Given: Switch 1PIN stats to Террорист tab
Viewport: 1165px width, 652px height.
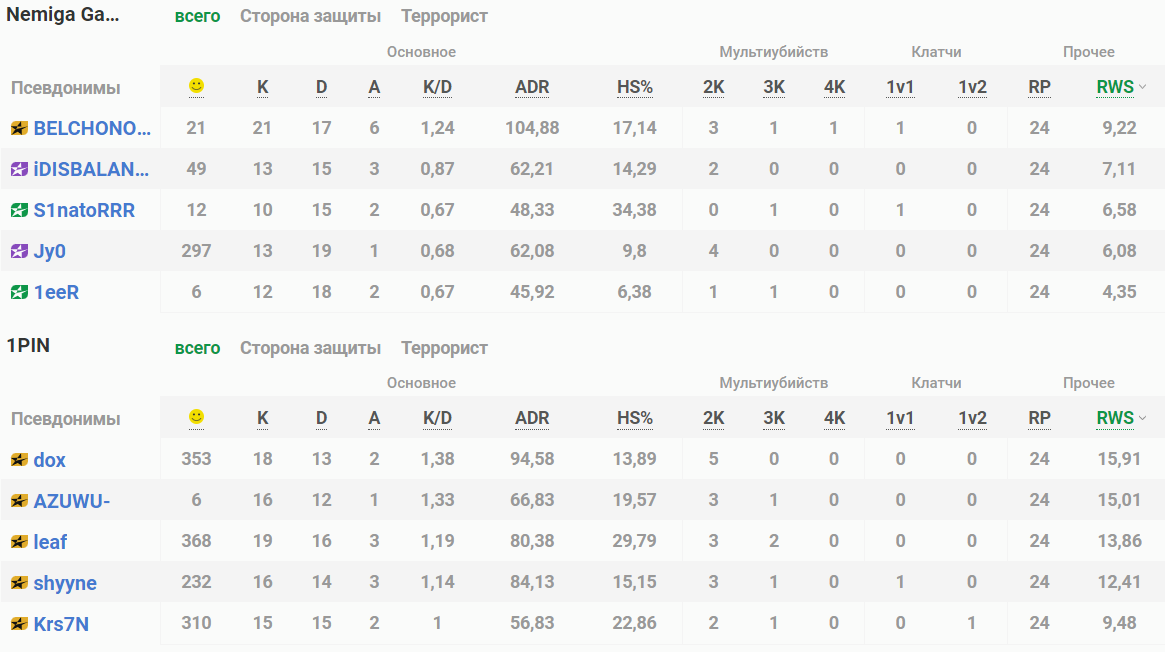Looking at the screenshot, I should 444,348.
